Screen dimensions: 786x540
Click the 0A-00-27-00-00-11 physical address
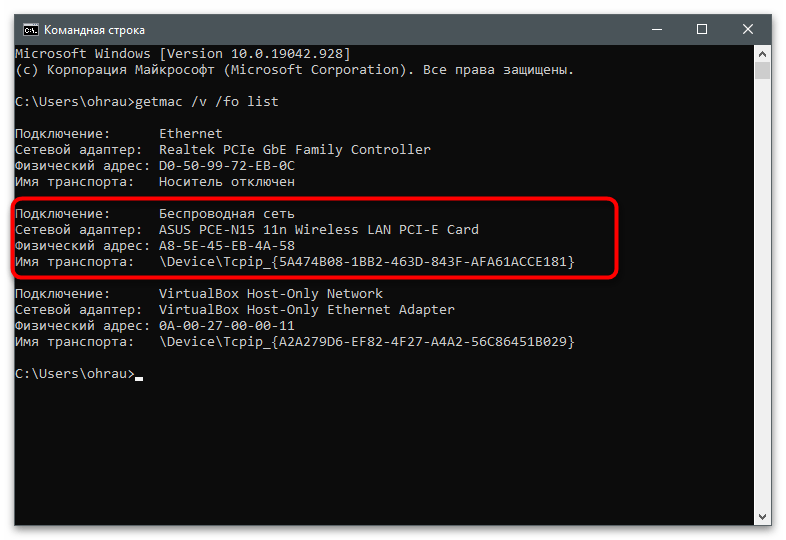227,326
